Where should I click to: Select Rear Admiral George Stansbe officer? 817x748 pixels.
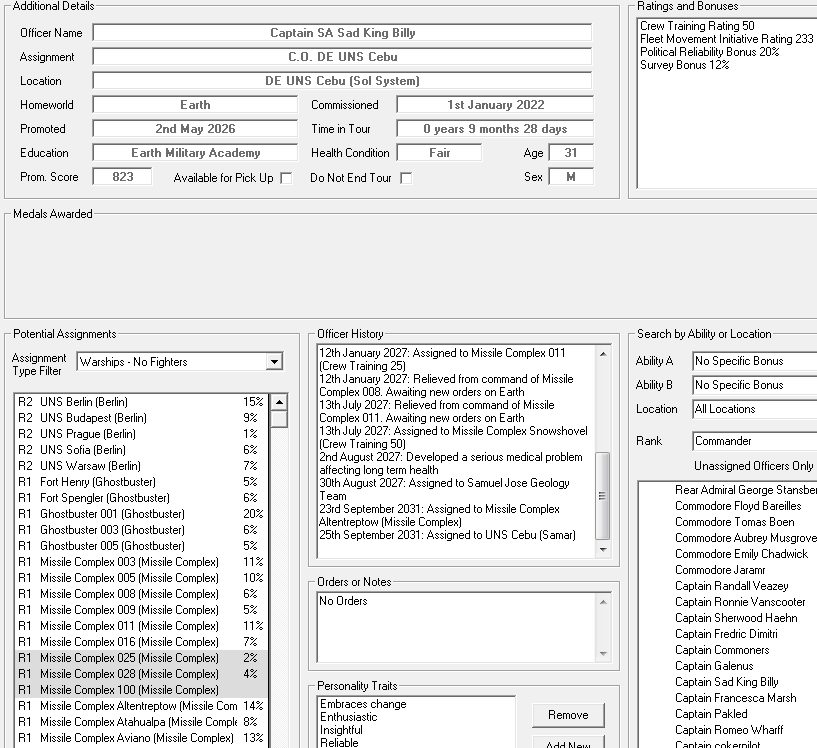[746, 490]
